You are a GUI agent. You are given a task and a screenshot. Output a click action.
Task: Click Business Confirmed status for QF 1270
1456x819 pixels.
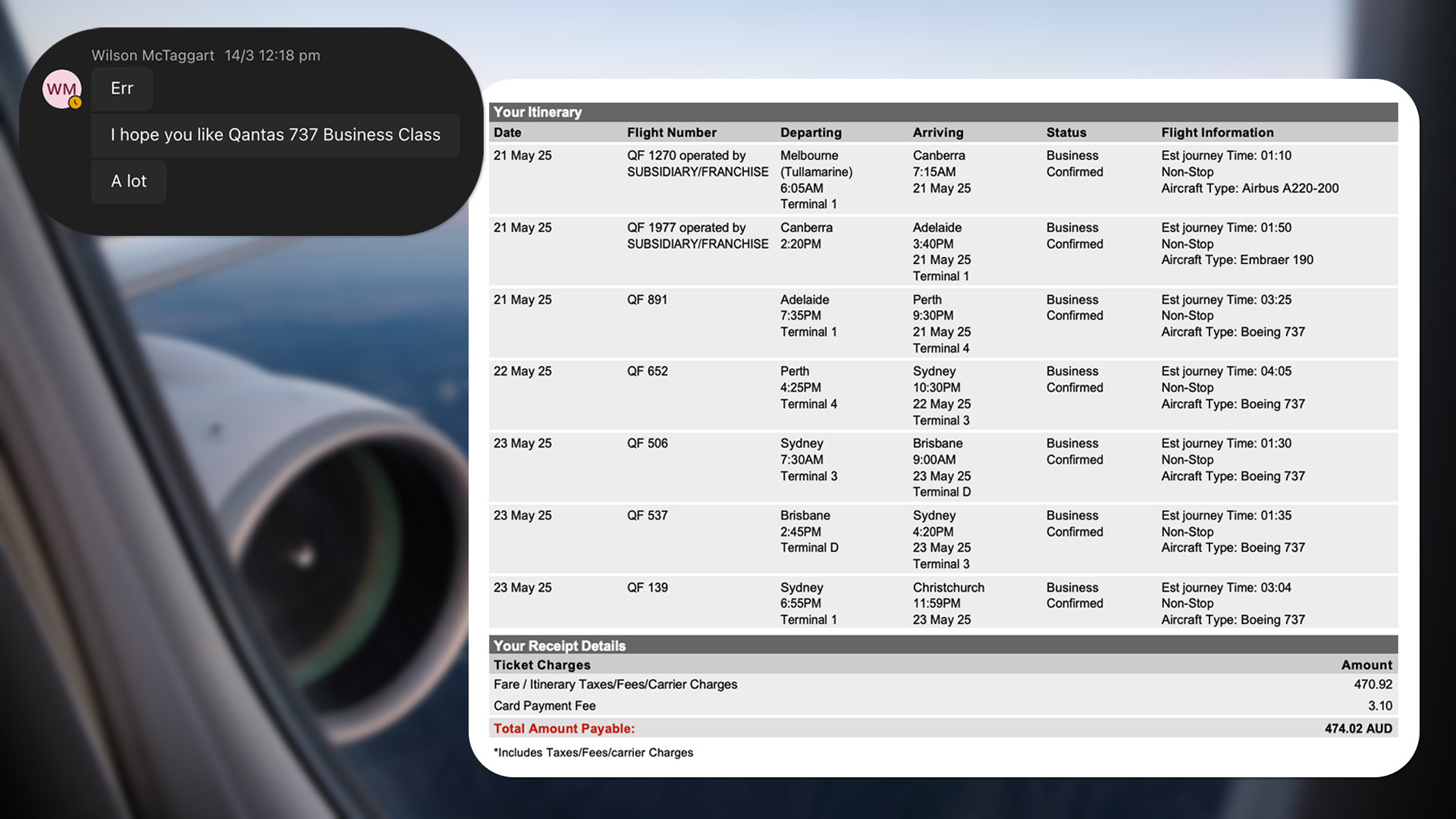pyautogui.click(x=1075, y=164)
